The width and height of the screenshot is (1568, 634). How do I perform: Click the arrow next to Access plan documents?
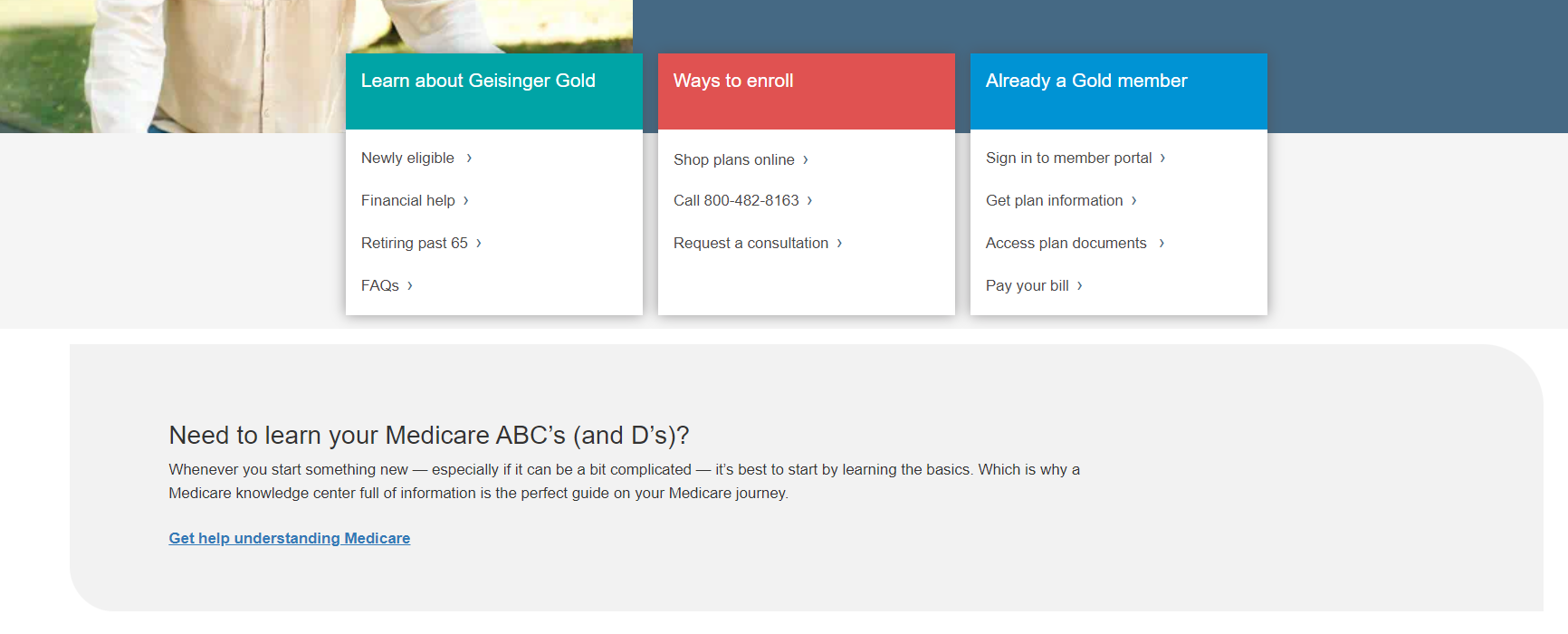1162,243
